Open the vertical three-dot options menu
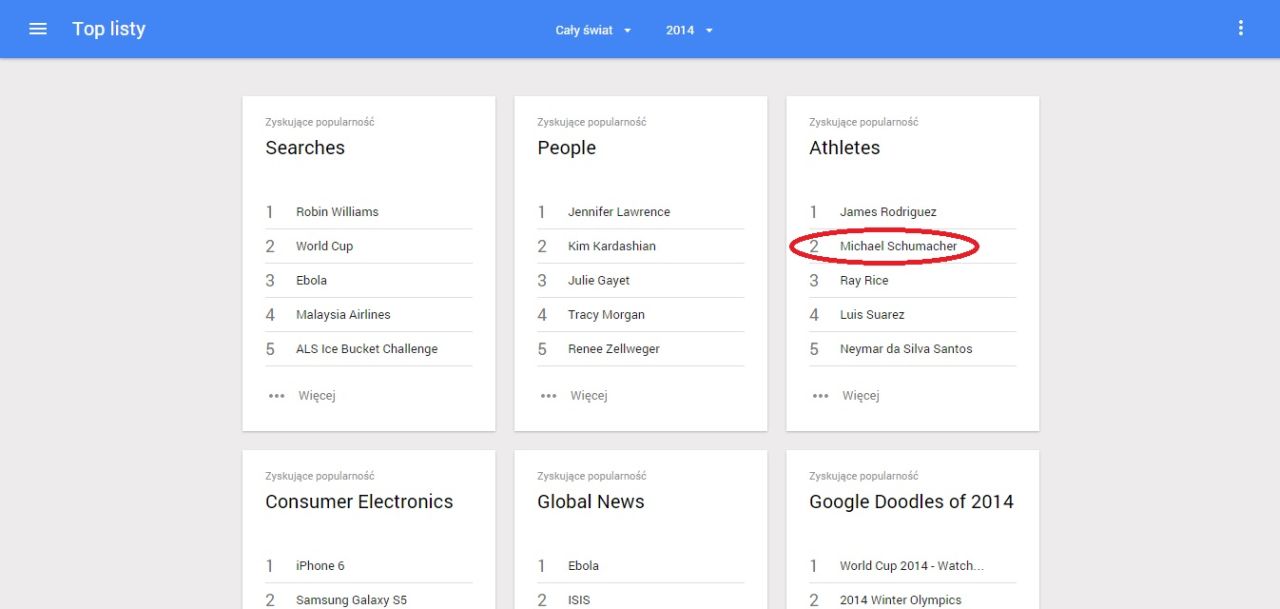Screen dimensions: 1280x609 click(1241, 28)
